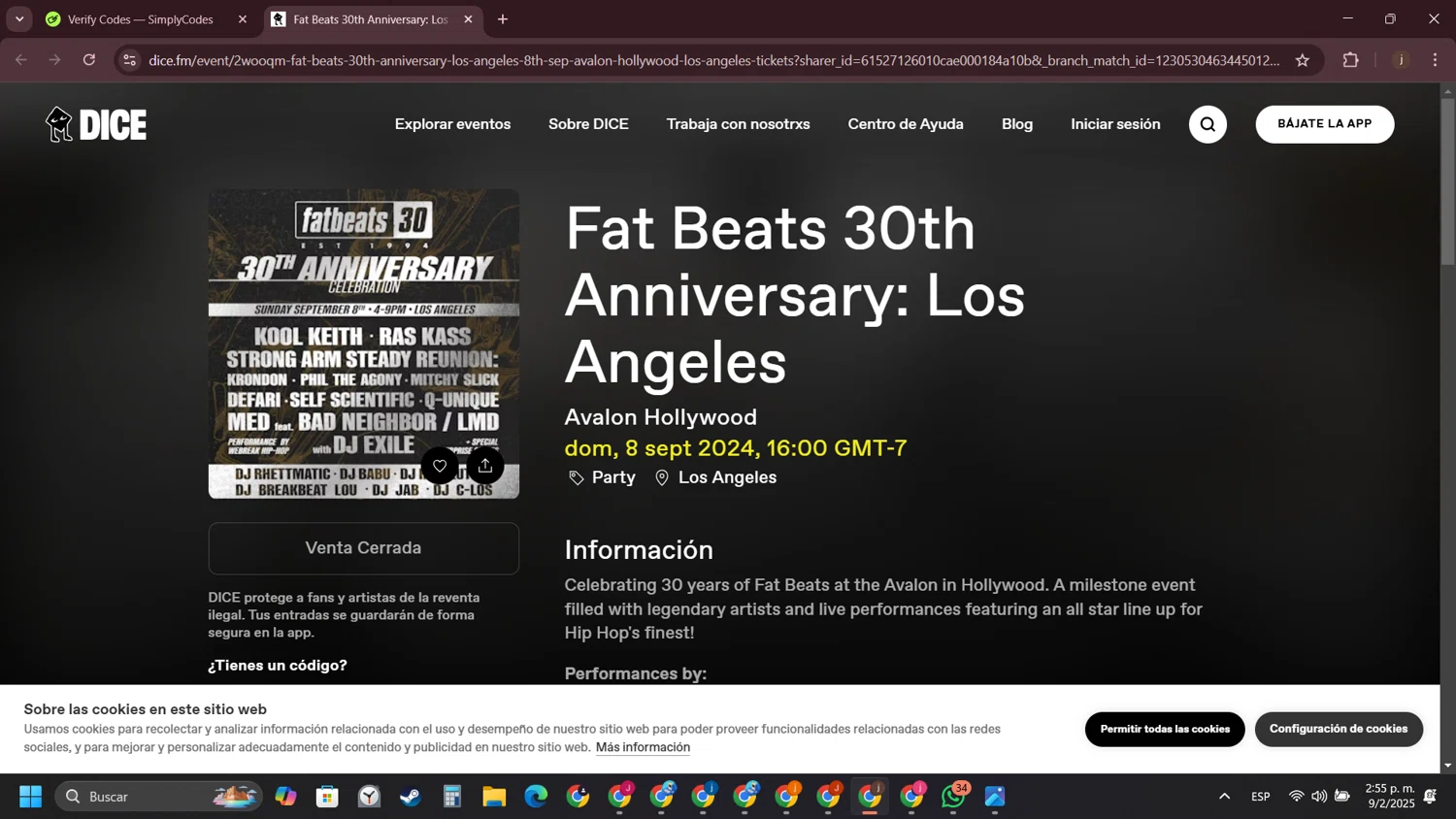Open Configuración de cookies
The width and height of the screenshot is (1456, 819).
[x=1339, y=729]
